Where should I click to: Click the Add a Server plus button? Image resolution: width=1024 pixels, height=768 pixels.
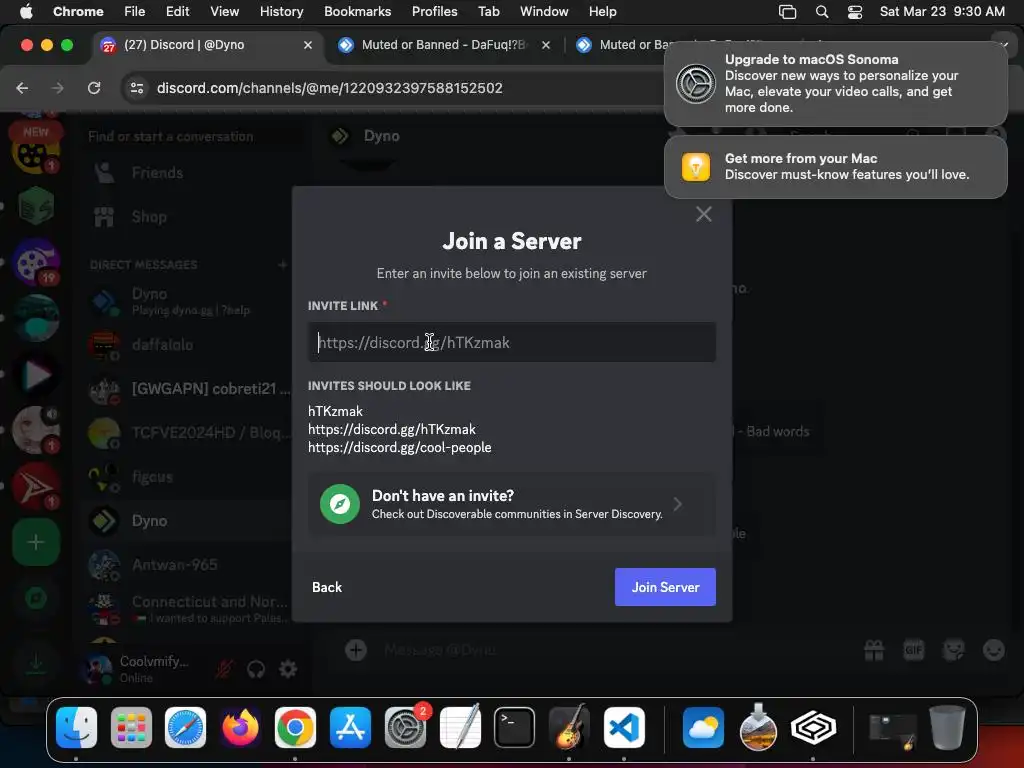36,542
